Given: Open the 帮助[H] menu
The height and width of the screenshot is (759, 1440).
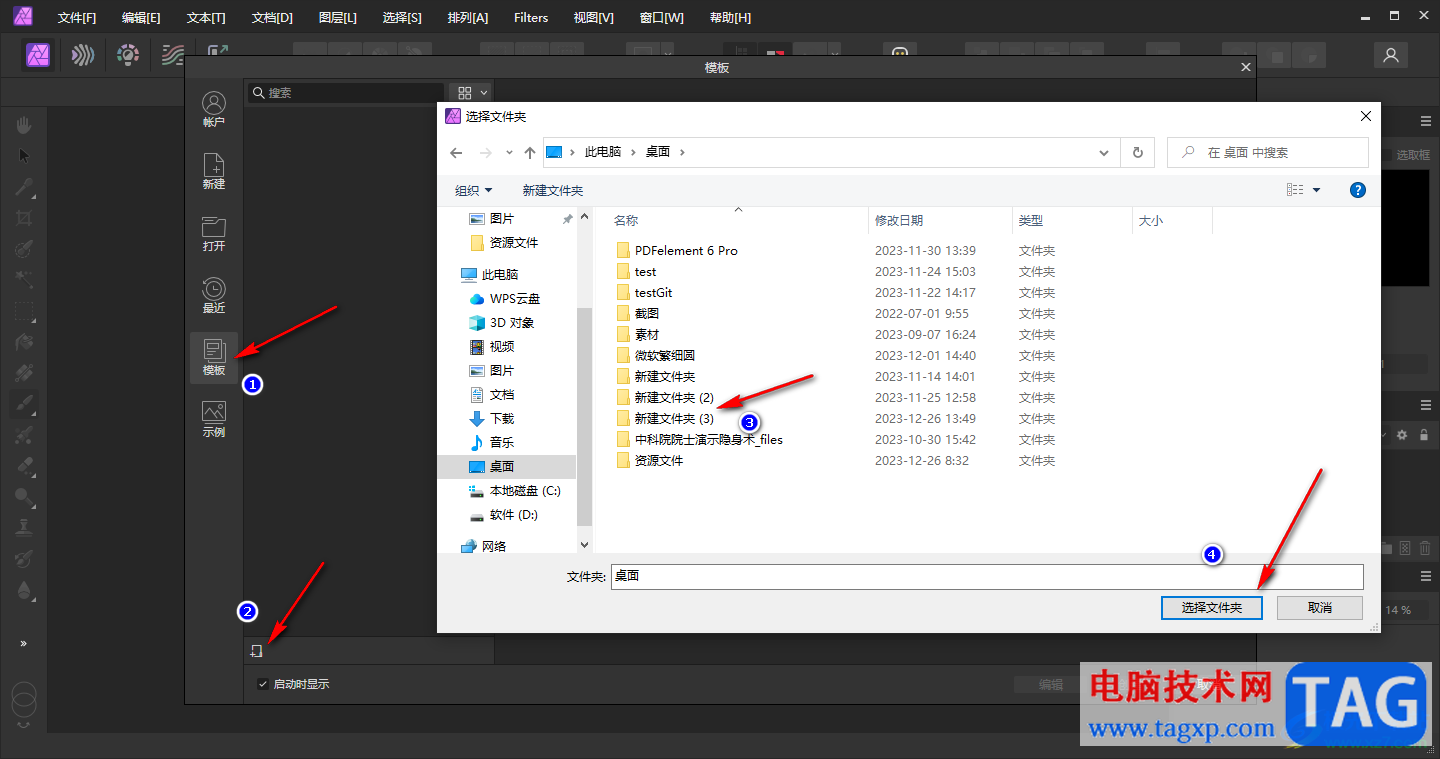Looking at the screenshot, I should [x=730, y=18].
